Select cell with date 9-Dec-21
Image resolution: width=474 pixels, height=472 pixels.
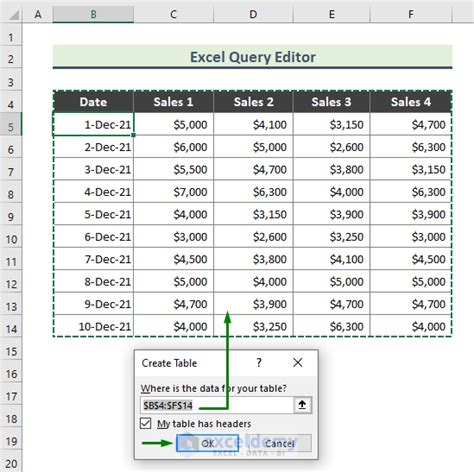[x=93, y=304]
